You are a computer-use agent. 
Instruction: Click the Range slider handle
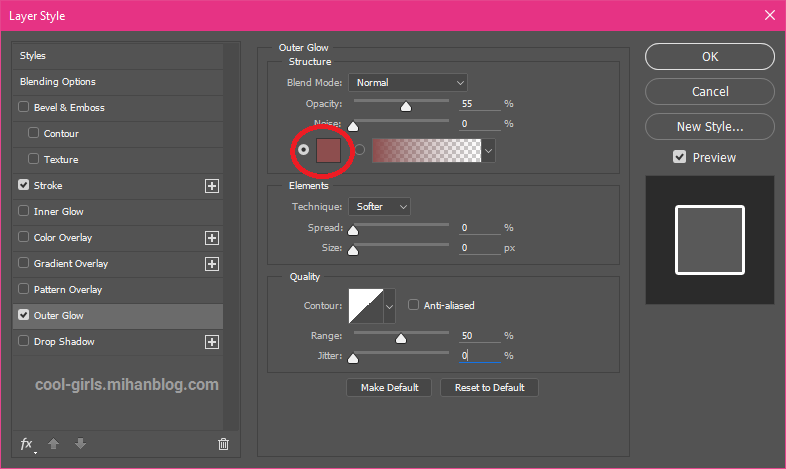[x=401, y=338]
